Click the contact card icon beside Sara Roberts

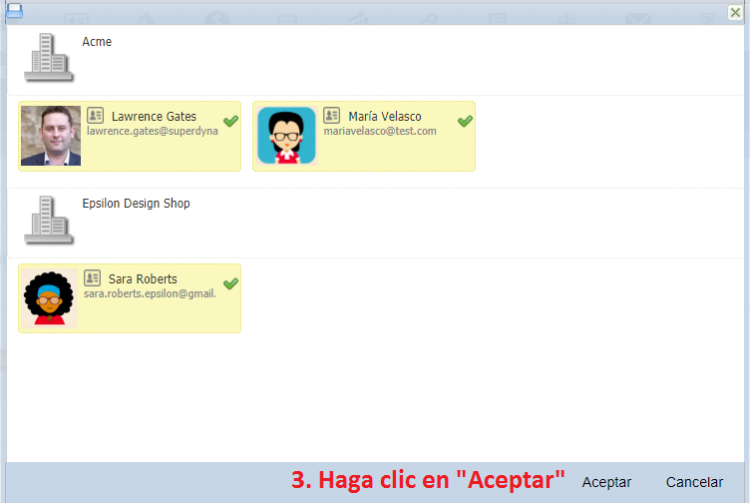coord(92,278)
